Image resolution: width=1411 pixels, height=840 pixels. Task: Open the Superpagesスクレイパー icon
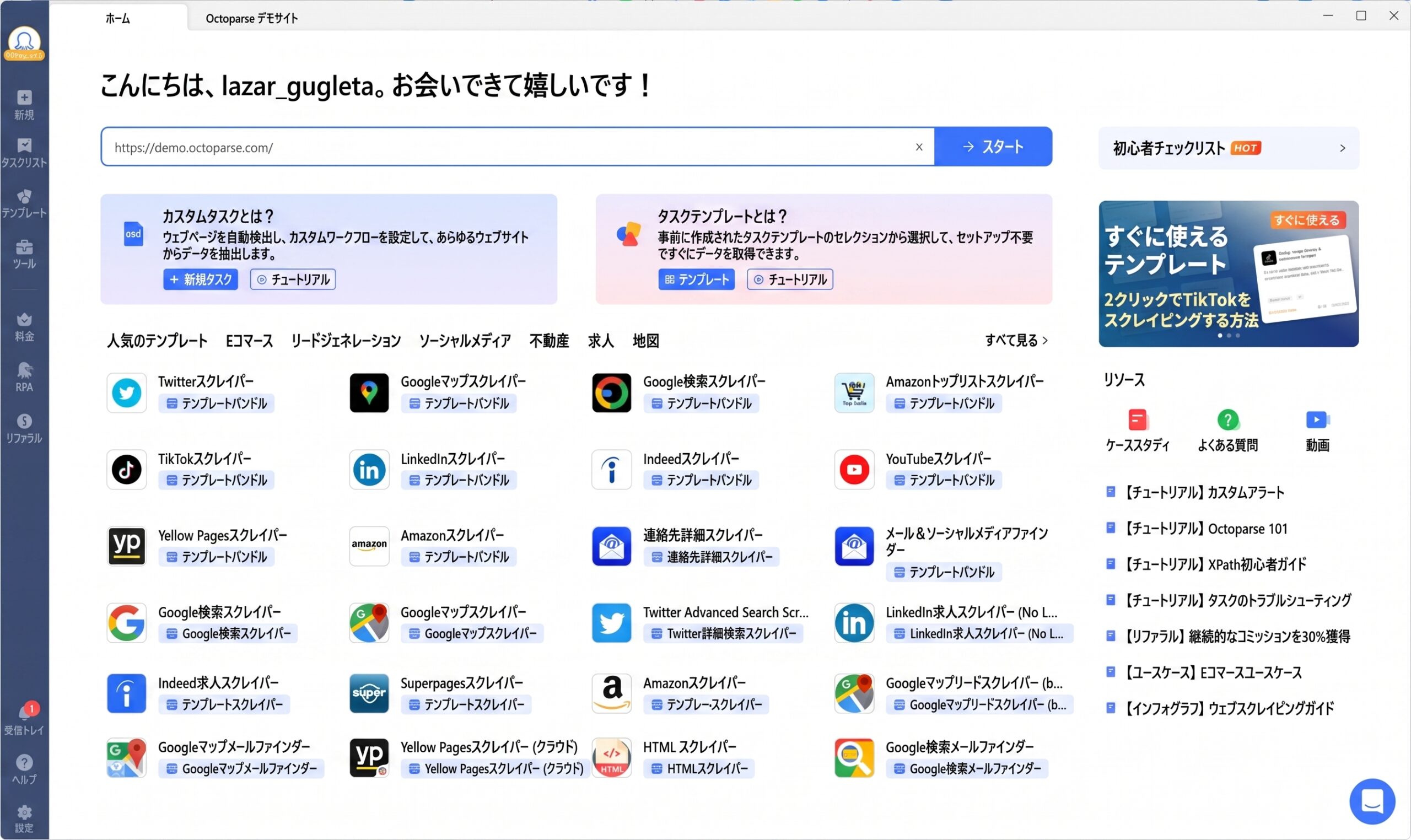(x=369, y=693)
